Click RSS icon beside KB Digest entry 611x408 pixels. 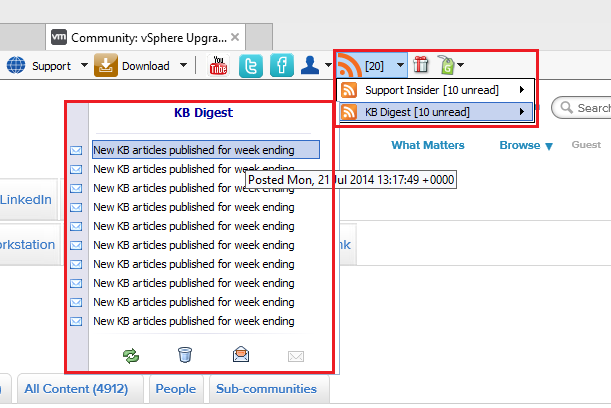point(349,112)
